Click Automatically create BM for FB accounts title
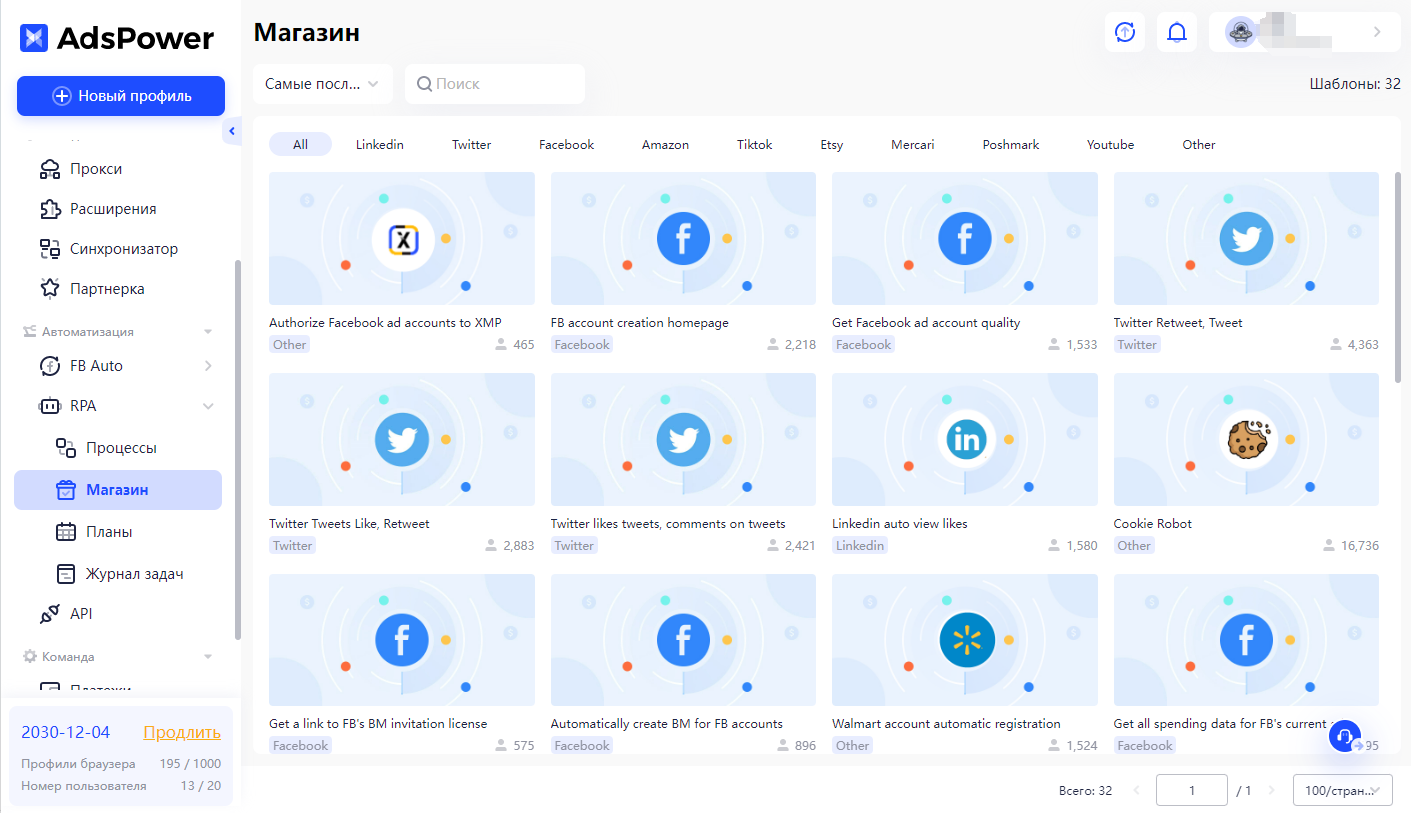The image size is (1411, 813). (667, 724)
